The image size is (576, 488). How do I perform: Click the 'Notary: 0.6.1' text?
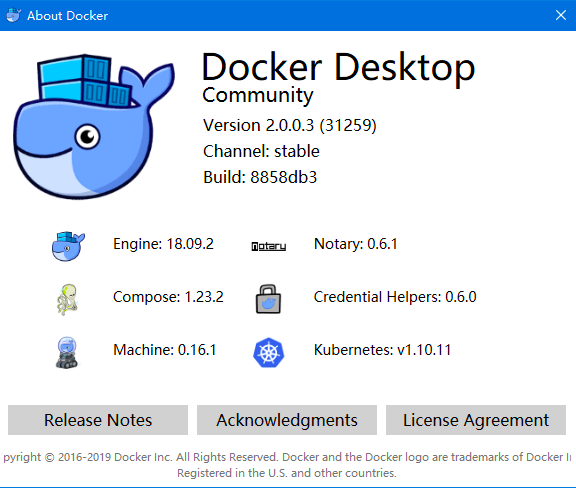[356, 244]
